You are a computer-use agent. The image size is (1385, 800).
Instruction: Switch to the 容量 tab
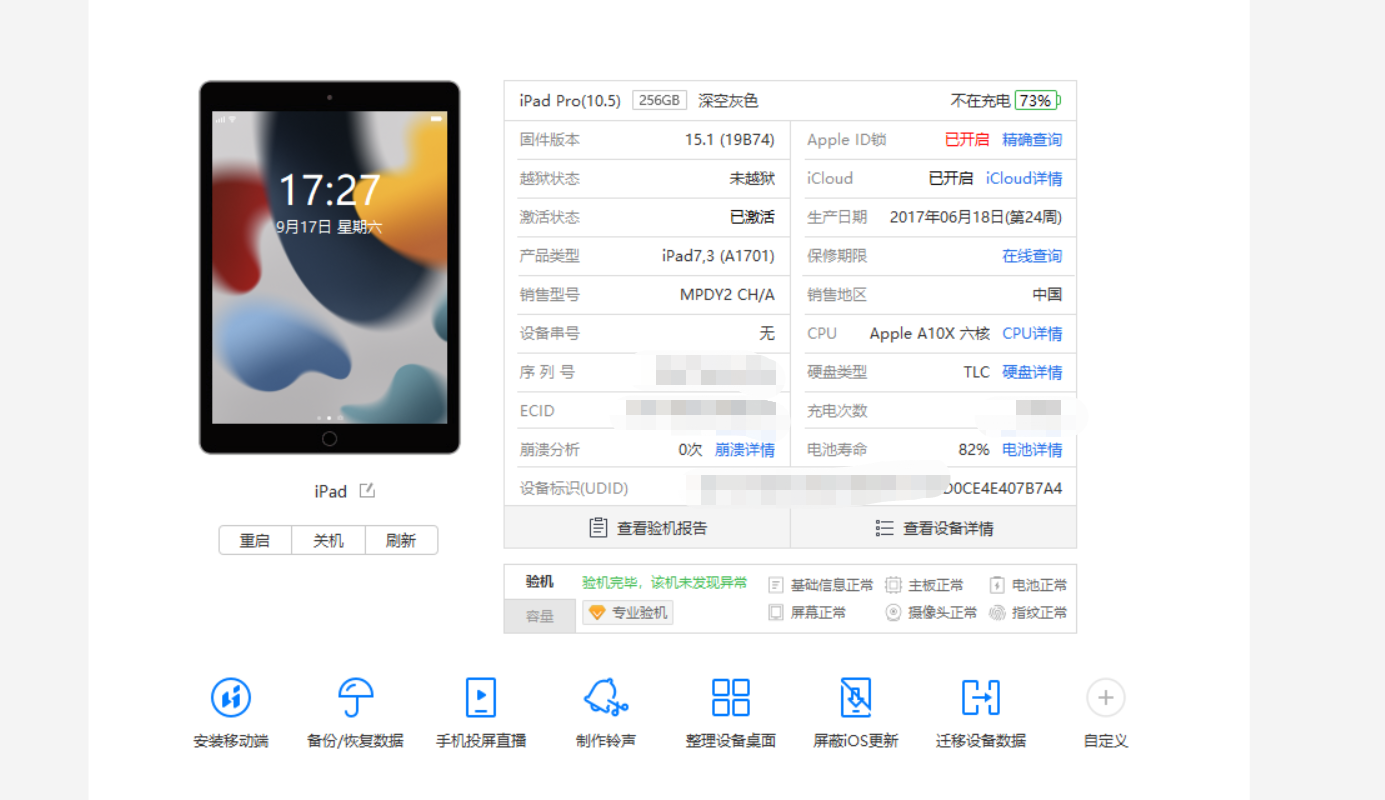[540, 616]
